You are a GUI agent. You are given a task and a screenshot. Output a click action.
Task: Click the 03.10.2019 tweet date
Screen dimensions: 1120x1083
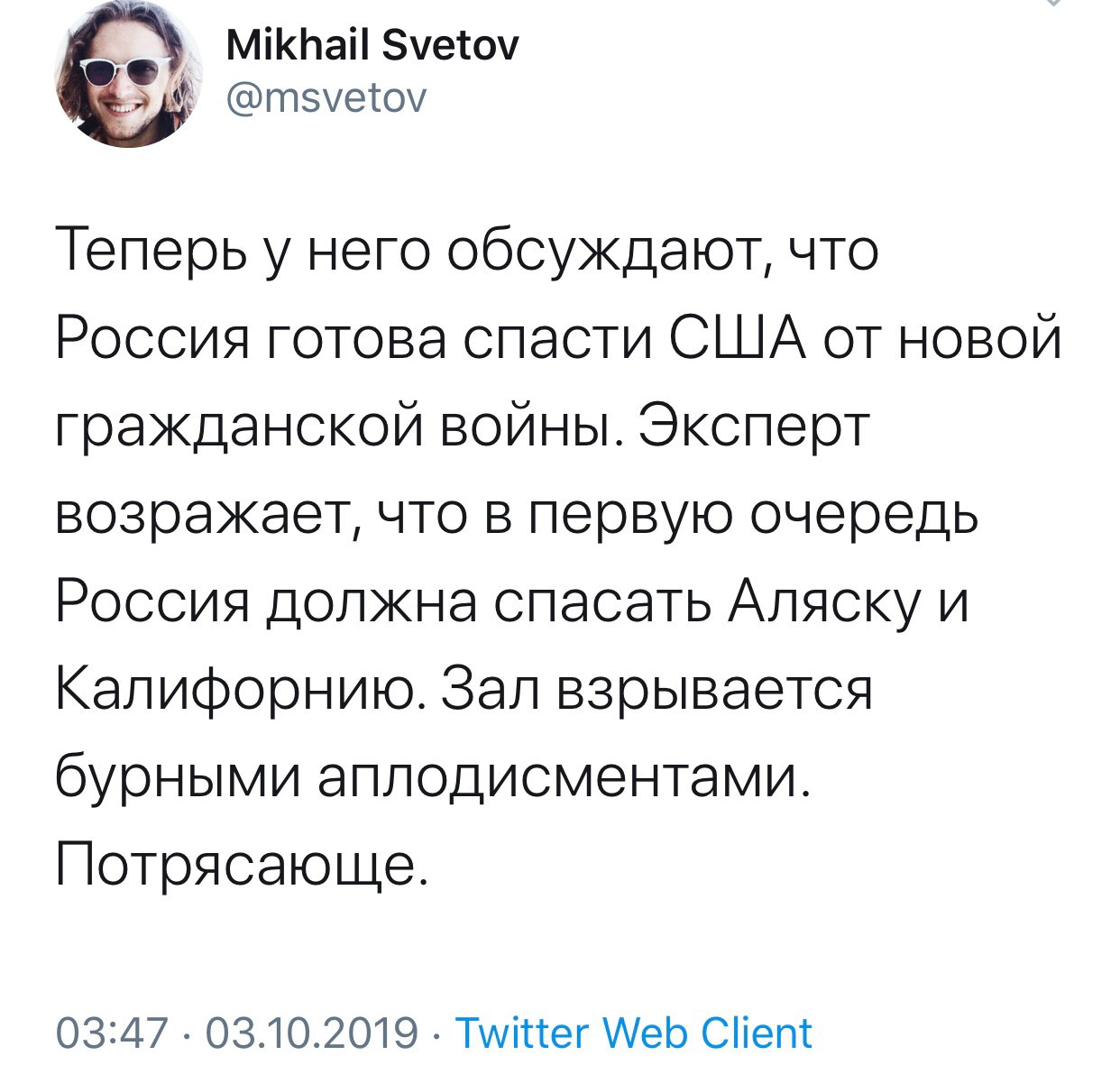(x=312, y=1033)
